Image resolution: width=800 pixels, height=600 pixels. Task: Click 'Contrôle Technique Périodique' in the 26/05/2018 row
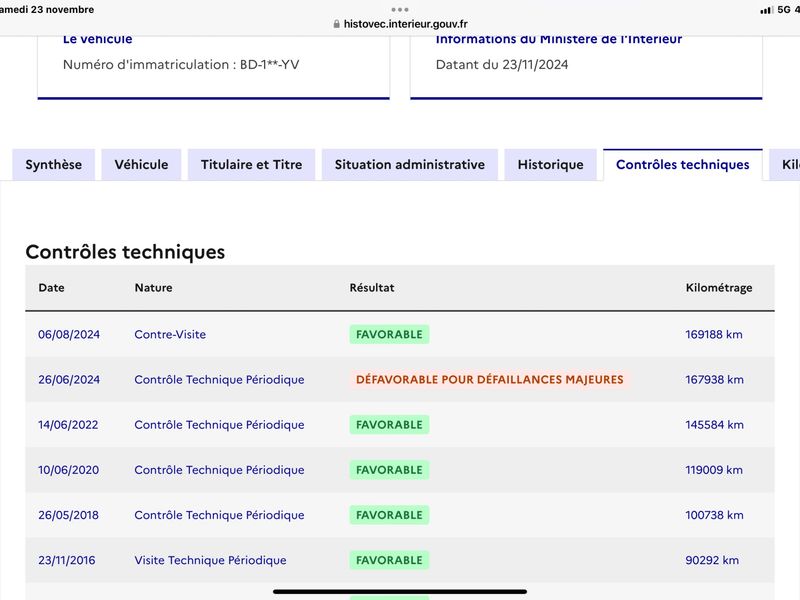[x=219, y=515]
